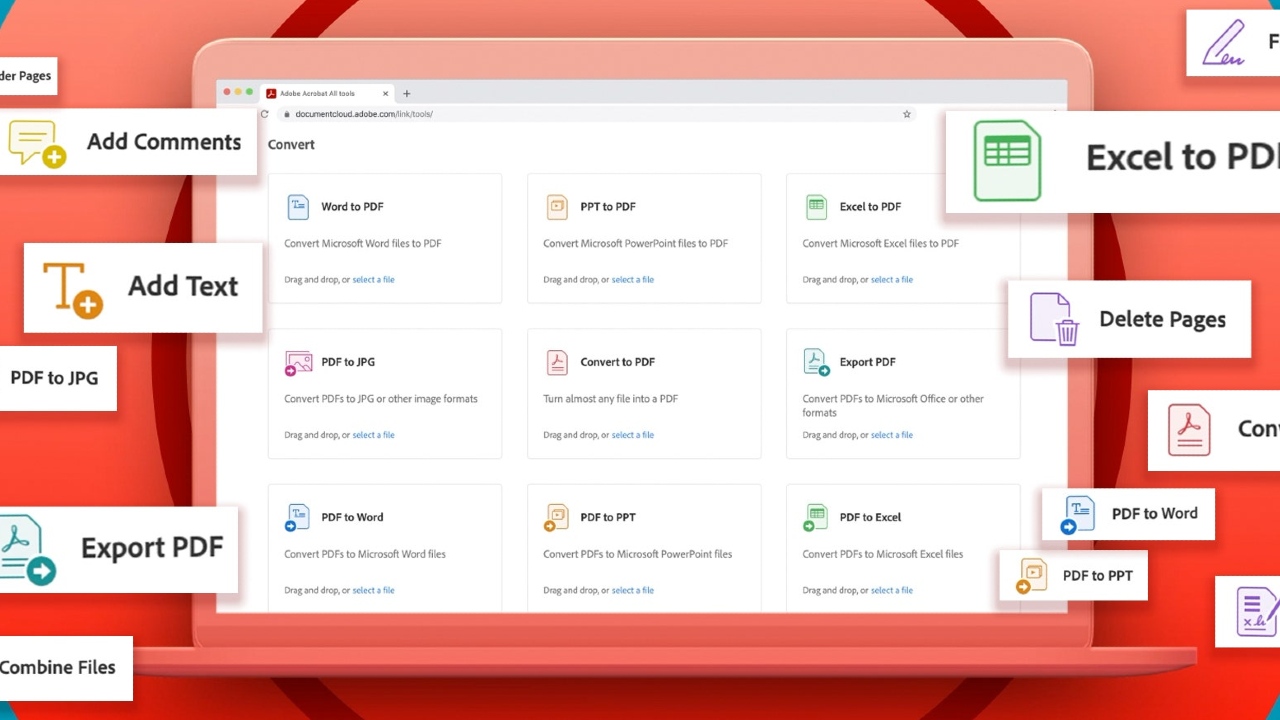Click the Combine Files floating tile

click(x=65, y=668)
